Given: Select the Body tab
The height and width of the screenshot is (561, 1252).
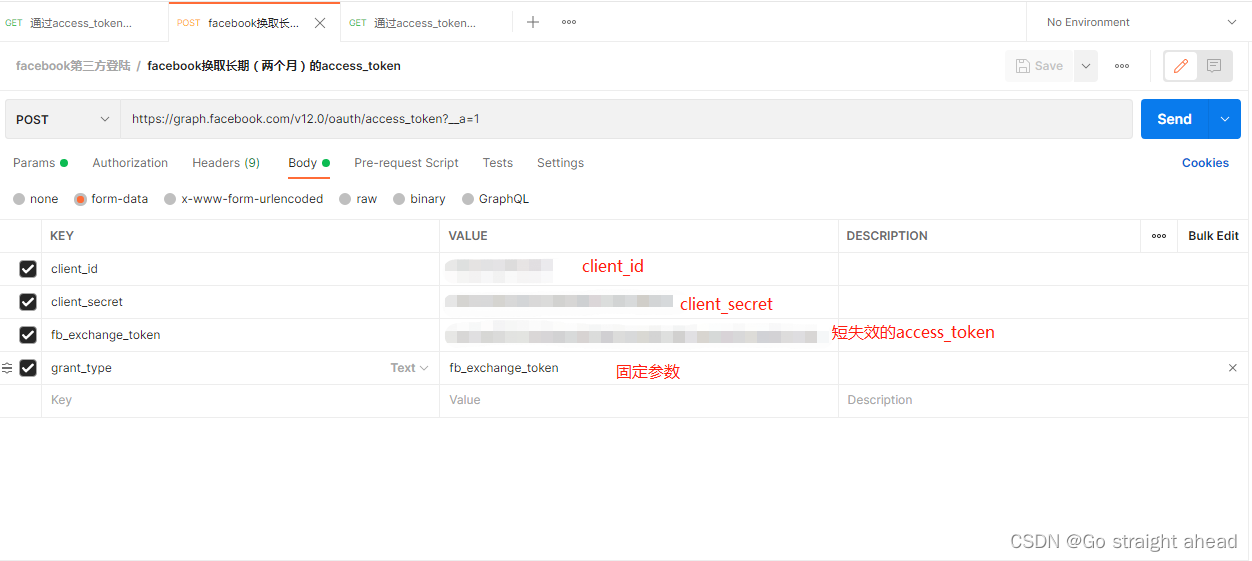Looking at the screenshot, I should pos(309,163).
